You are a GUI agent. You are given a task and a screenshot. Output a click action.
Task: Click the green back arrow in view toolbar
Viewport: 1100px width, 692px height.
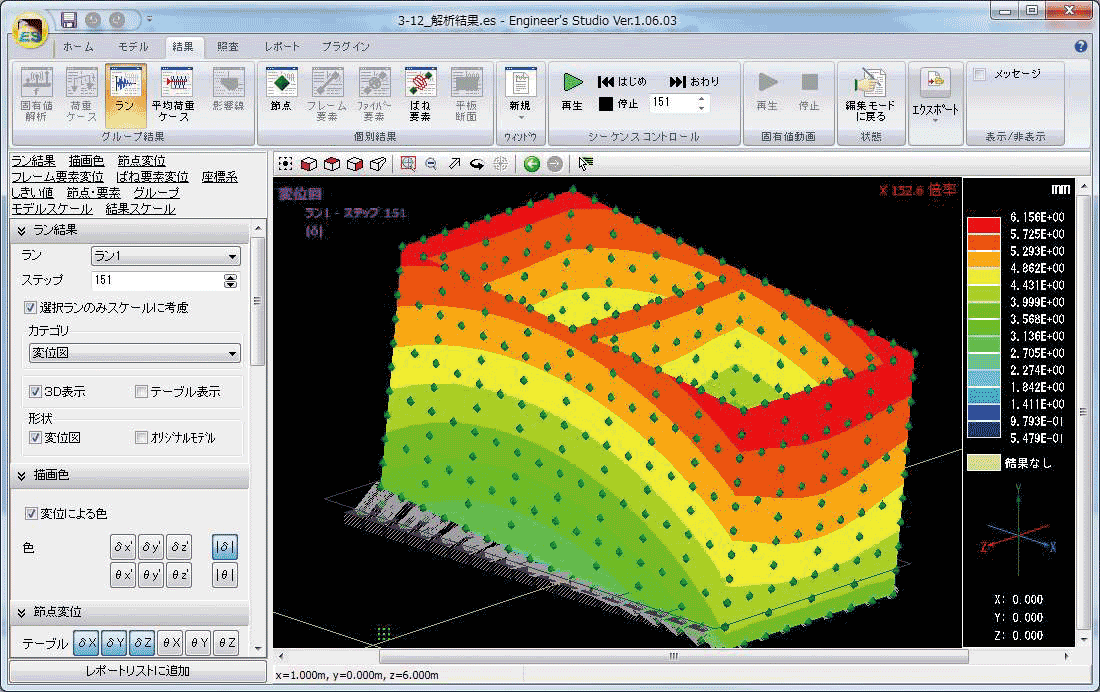coord(532,164)
